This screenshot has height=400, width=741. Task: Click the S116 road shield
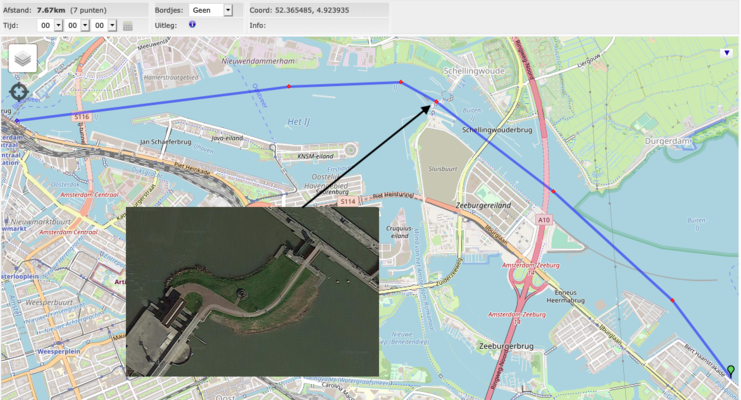pos(81,117)
